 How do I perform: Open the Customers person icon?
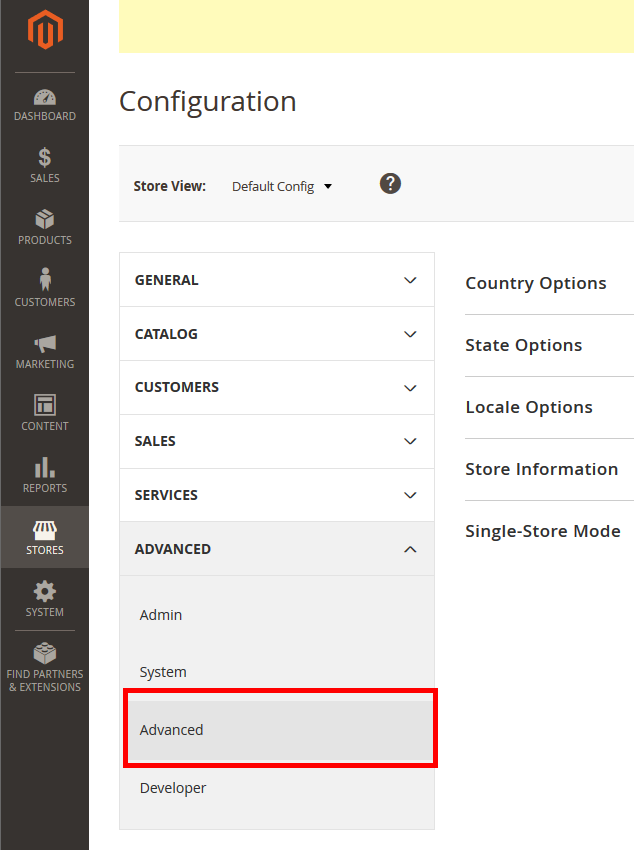point(44,280)
